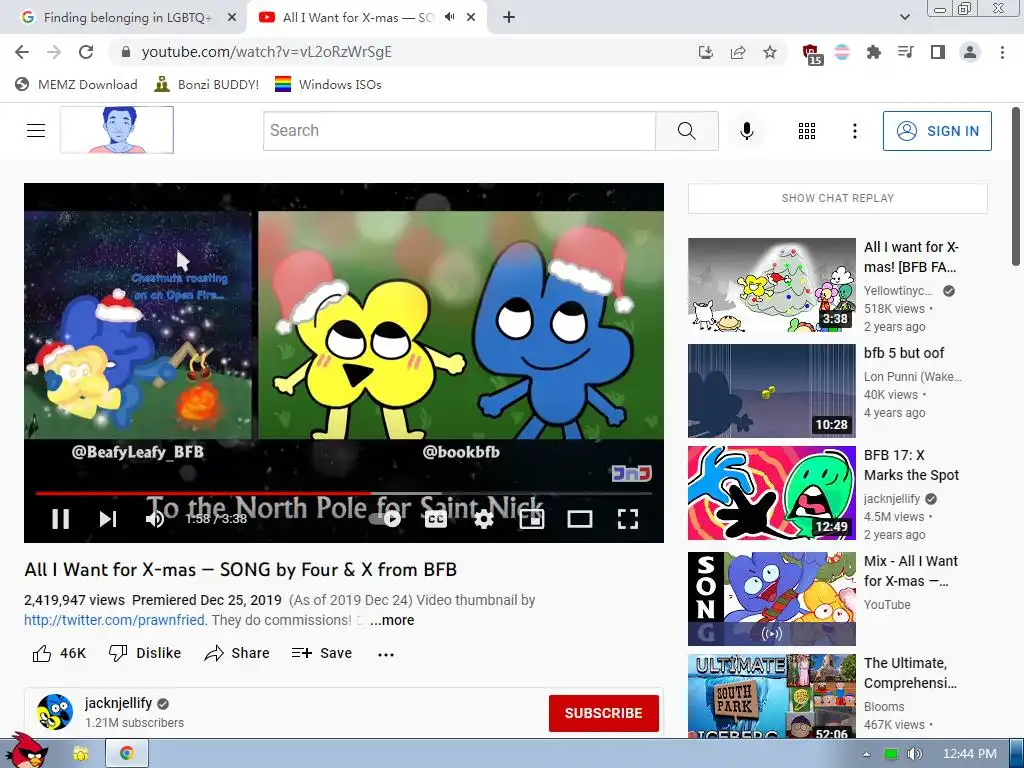Viewport: 1024px width, 768px height.
Task: Open Chrome three-dot menu
Action: pyautogui.click(x=1002, y=52)
